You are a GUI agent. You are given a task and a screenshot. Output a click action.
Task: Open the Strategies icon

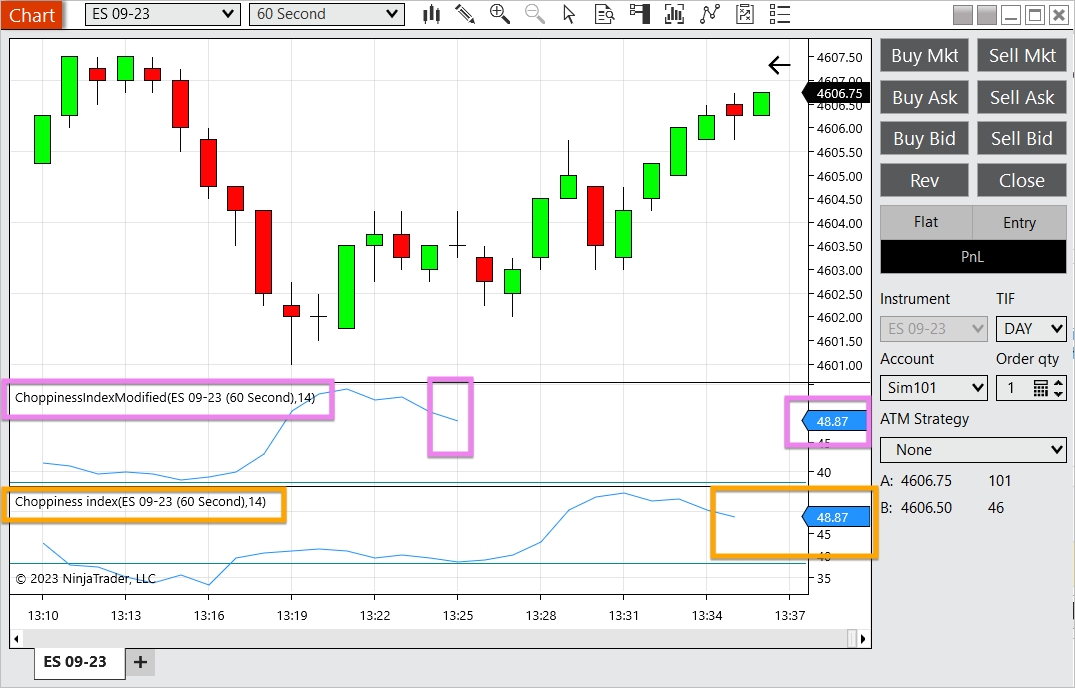pyautogui.click(x=745, y=14)
